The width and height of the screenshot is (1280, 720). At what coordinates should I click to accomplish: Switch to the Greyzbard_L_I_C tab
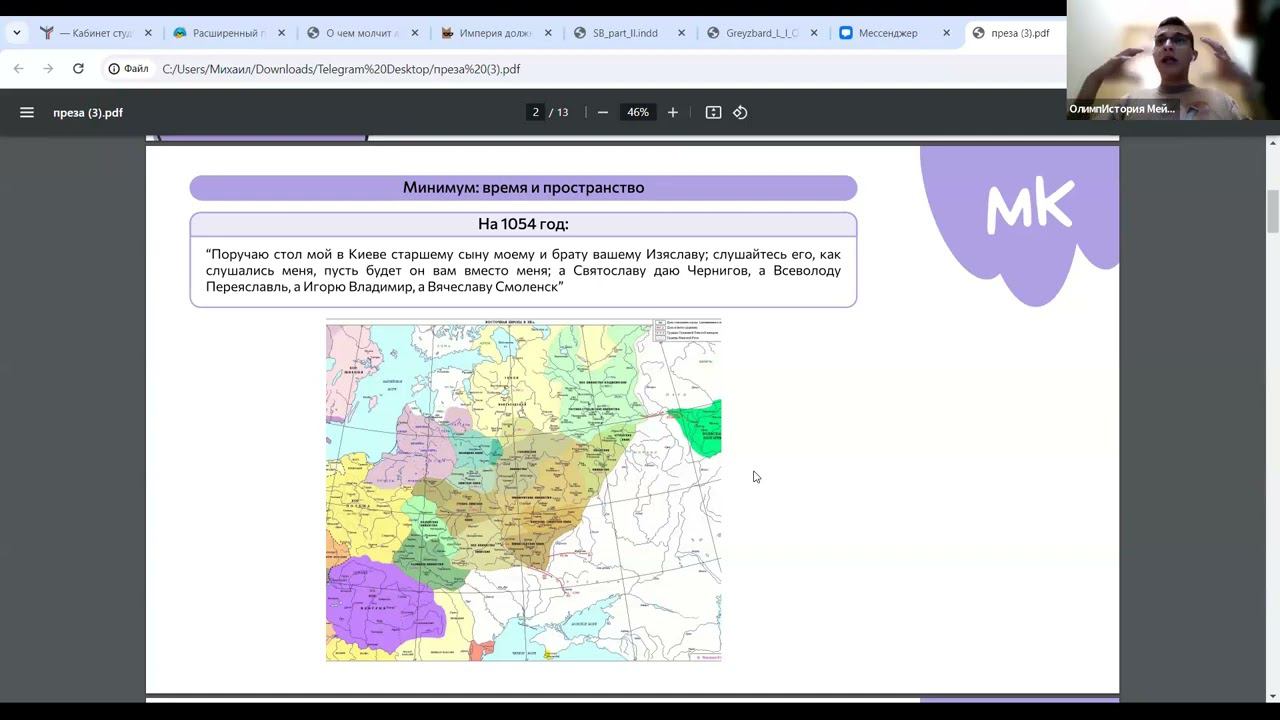click(762, 33)
